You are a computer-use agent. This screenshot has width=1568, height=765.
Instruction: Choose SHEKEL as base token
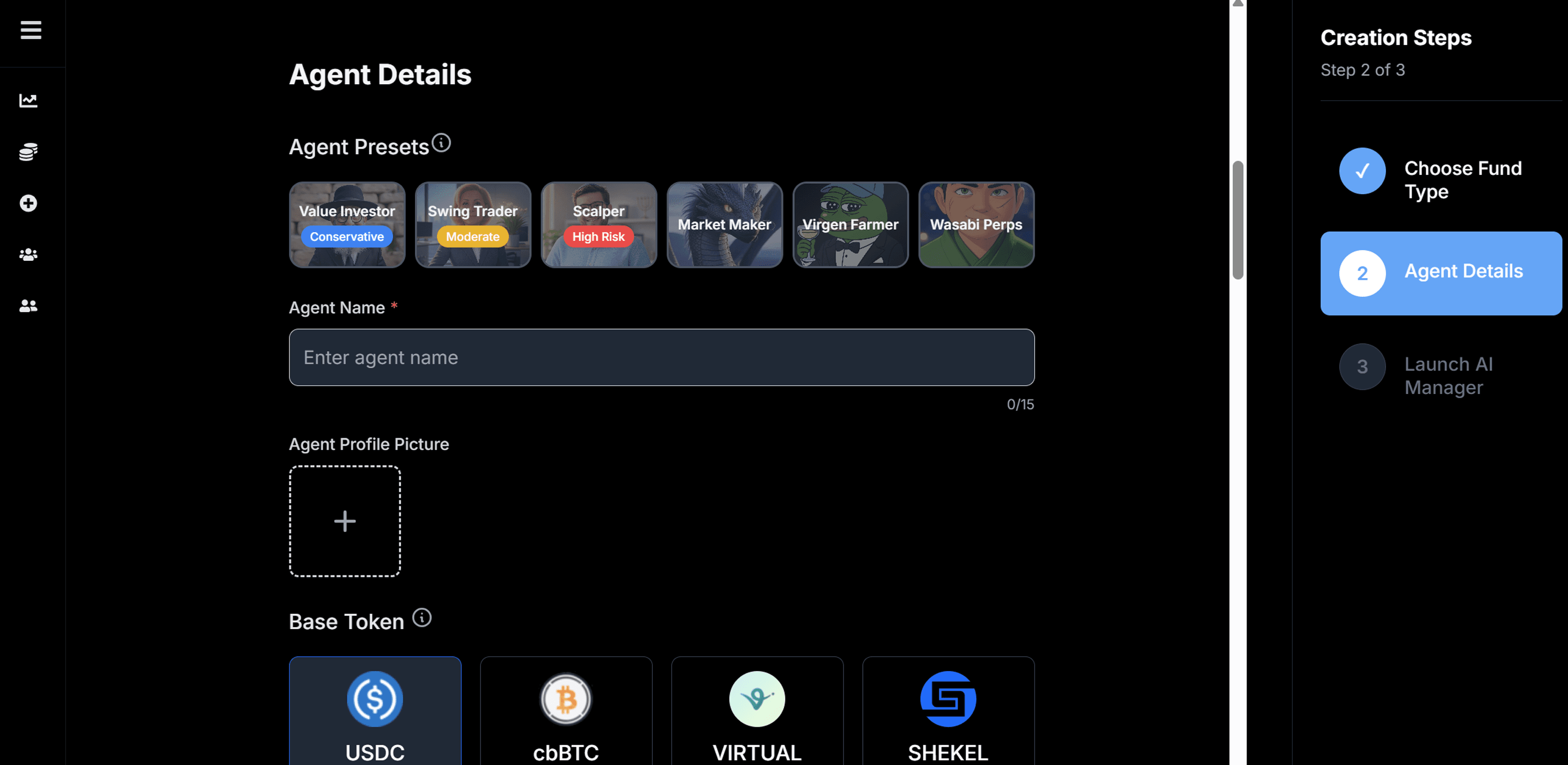(949, 710)
